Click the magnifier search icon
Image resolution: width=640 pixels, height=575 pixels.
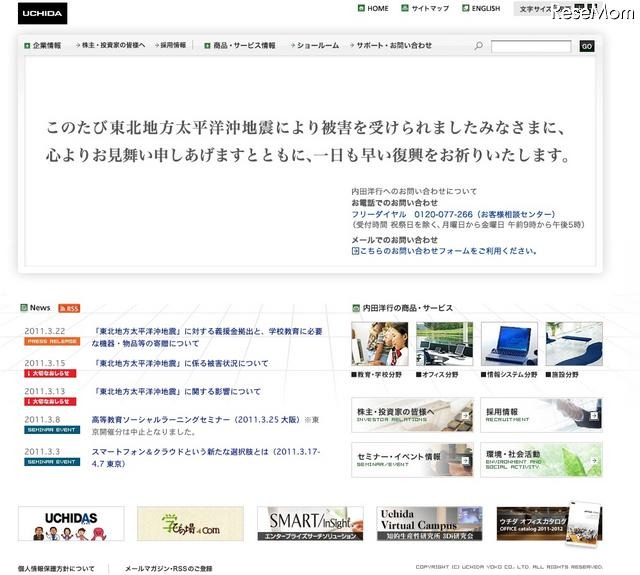point(478,46)
